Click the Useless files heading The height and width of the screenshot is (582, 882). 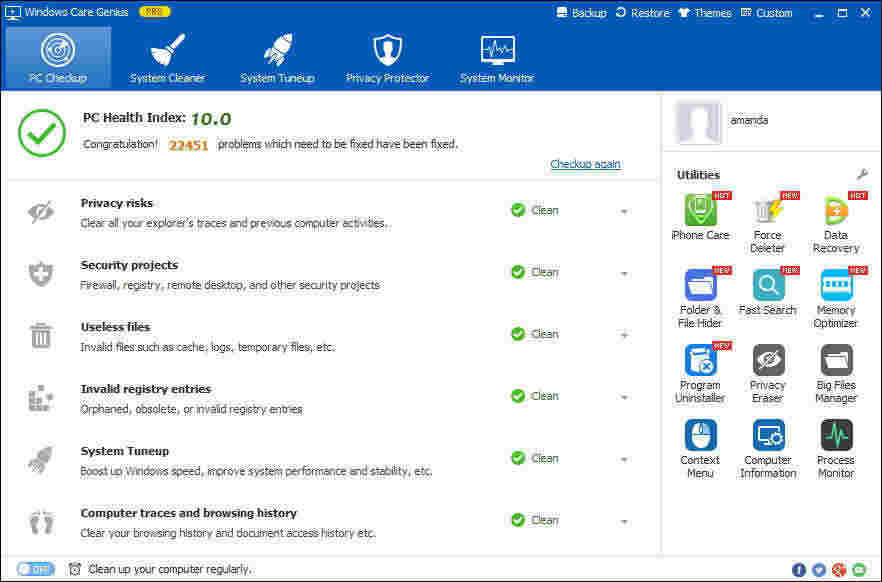click(x=115, y=327)
